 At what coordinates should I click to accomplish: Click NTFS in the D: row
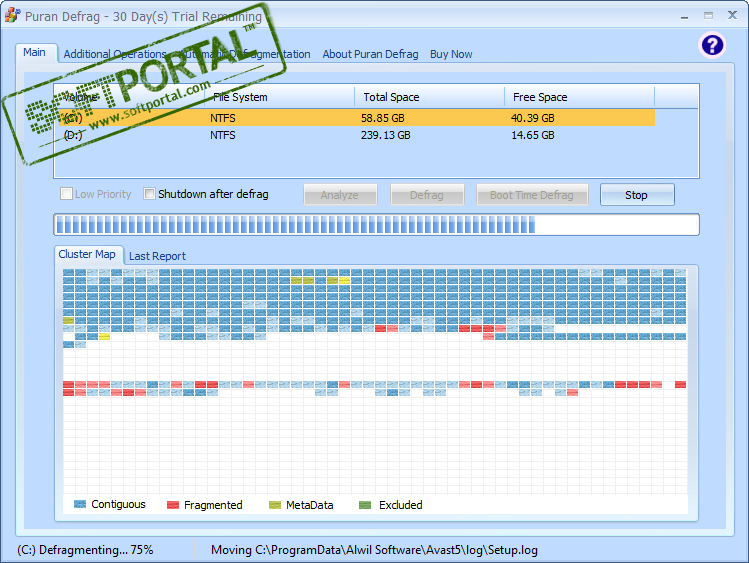click(x=223, y=135)
